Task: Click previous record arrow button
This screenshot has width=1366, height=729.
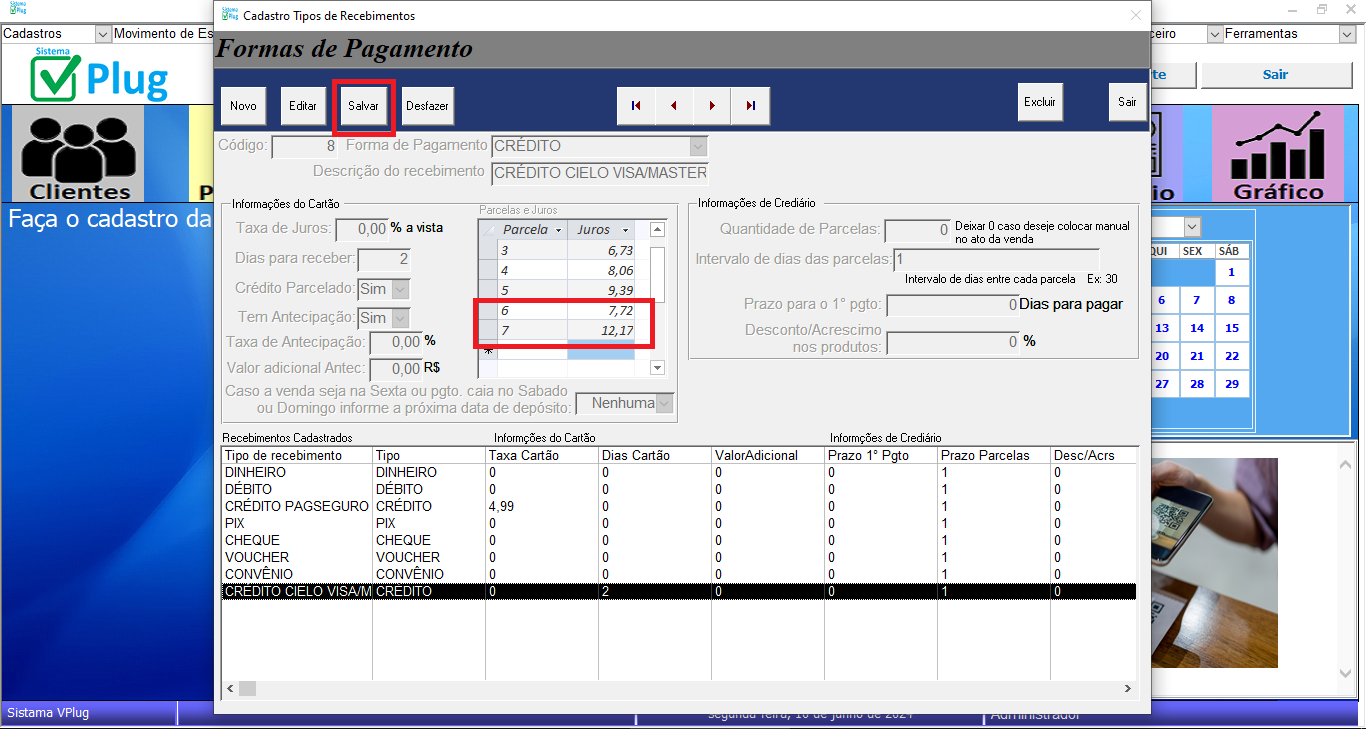Action: click(674, 106)
